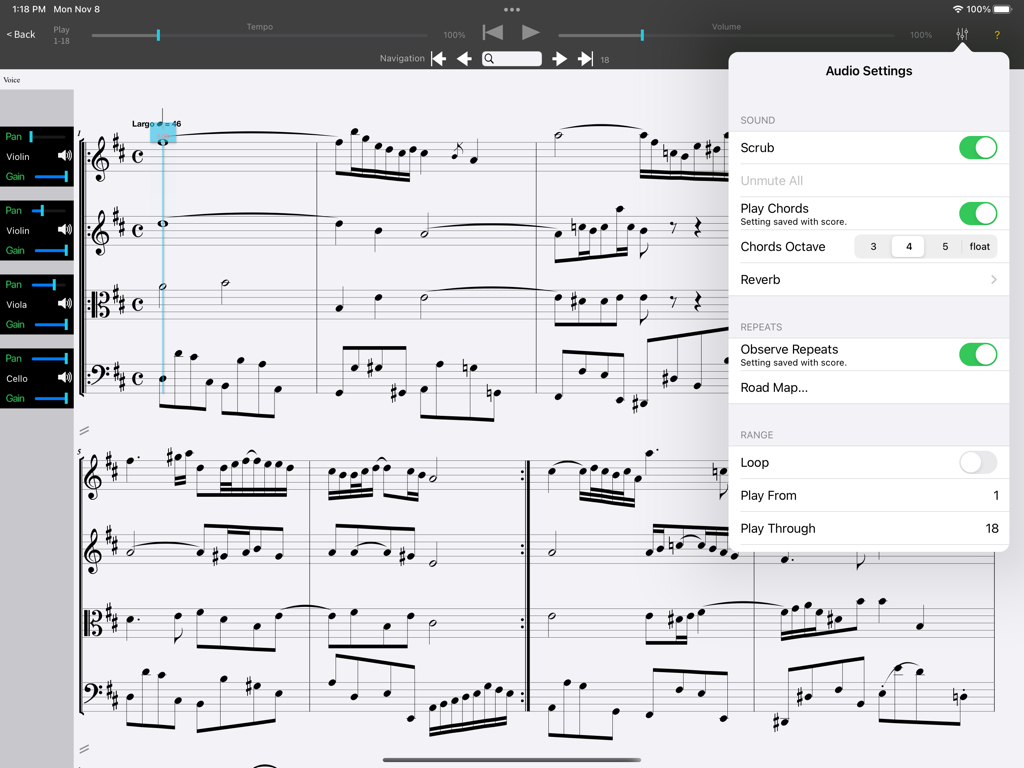Select float in Chords Octave control

coord(979,246)
